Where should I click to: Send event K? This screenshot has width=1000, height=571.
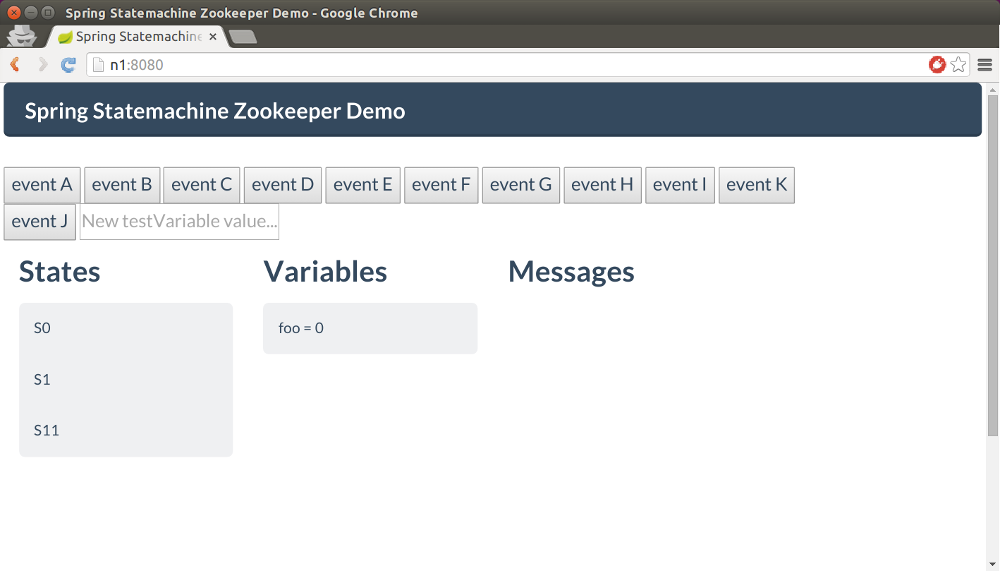click(x=757, y=185)
